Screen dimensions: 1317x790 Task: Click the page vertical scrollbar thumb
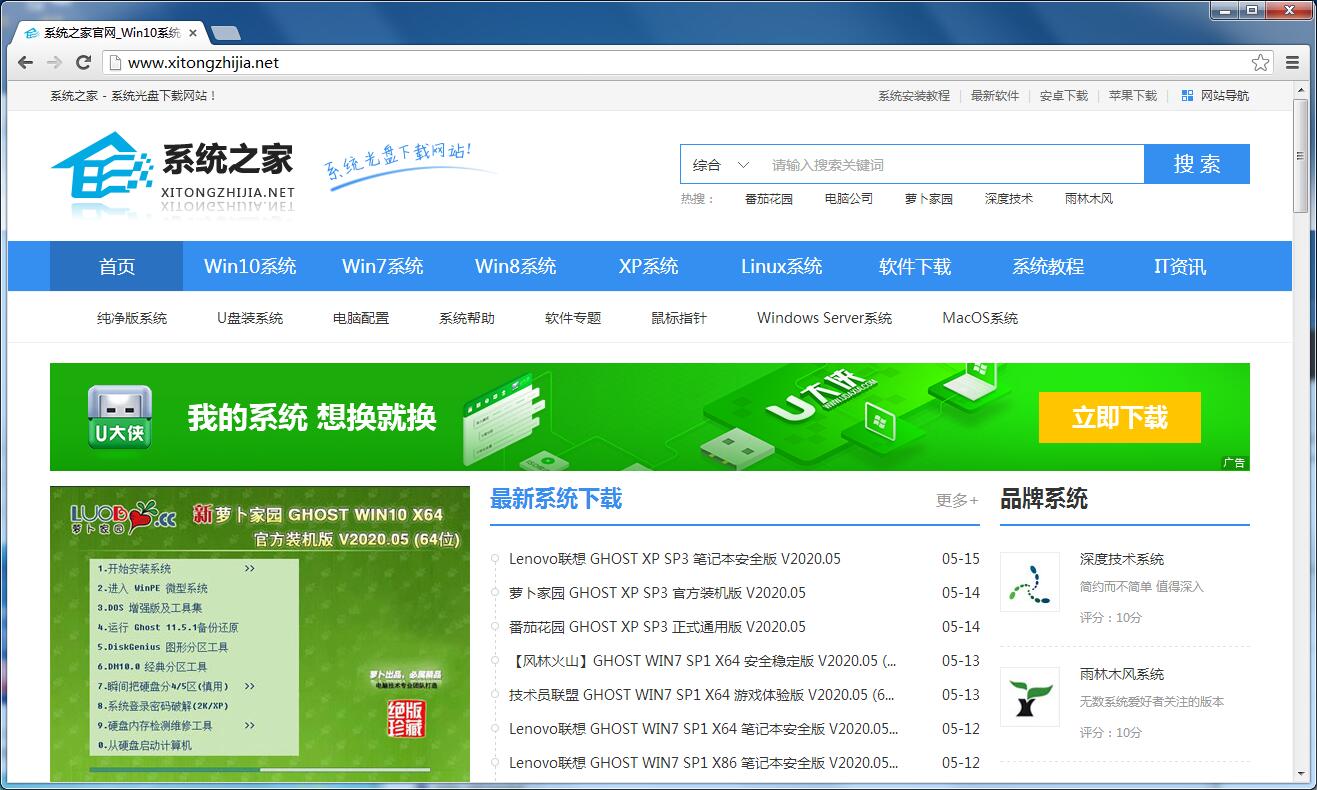coord(1300,155)
